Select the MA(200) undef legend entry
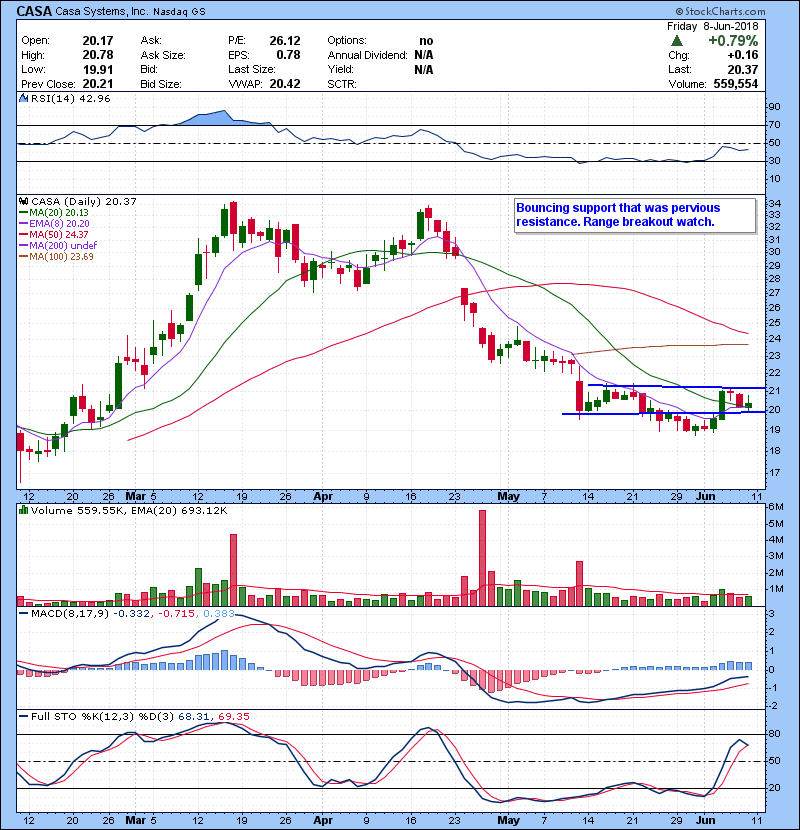Viewport: 800px width, 830px height. [x=58, y=246]
